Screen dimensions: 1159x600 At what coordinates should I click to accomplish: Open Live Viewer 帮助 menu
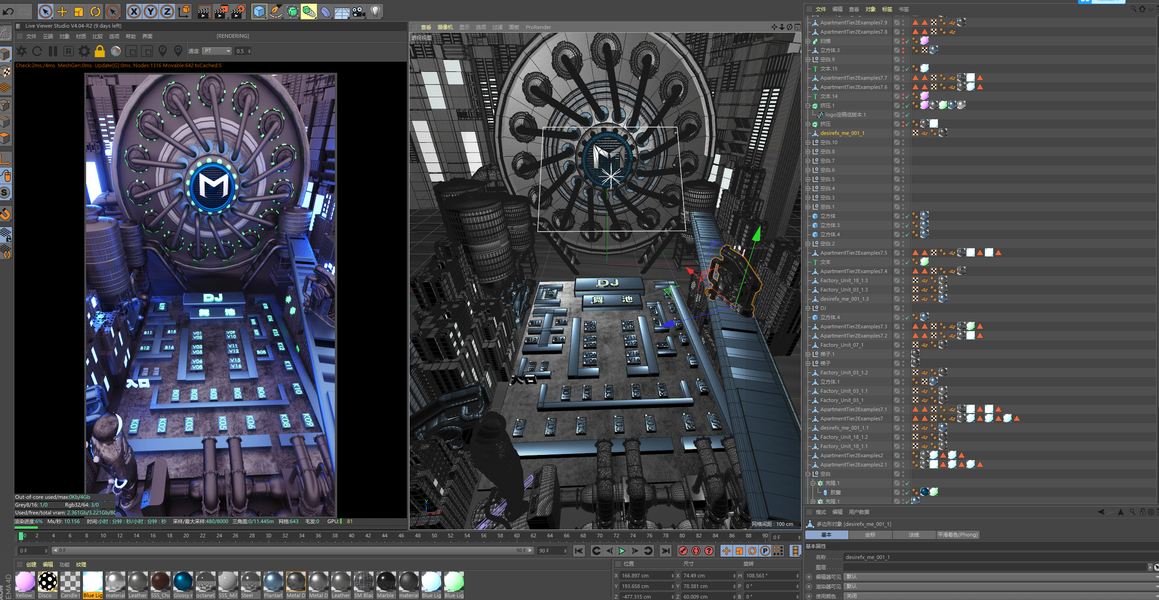click(x=131, y=35)
